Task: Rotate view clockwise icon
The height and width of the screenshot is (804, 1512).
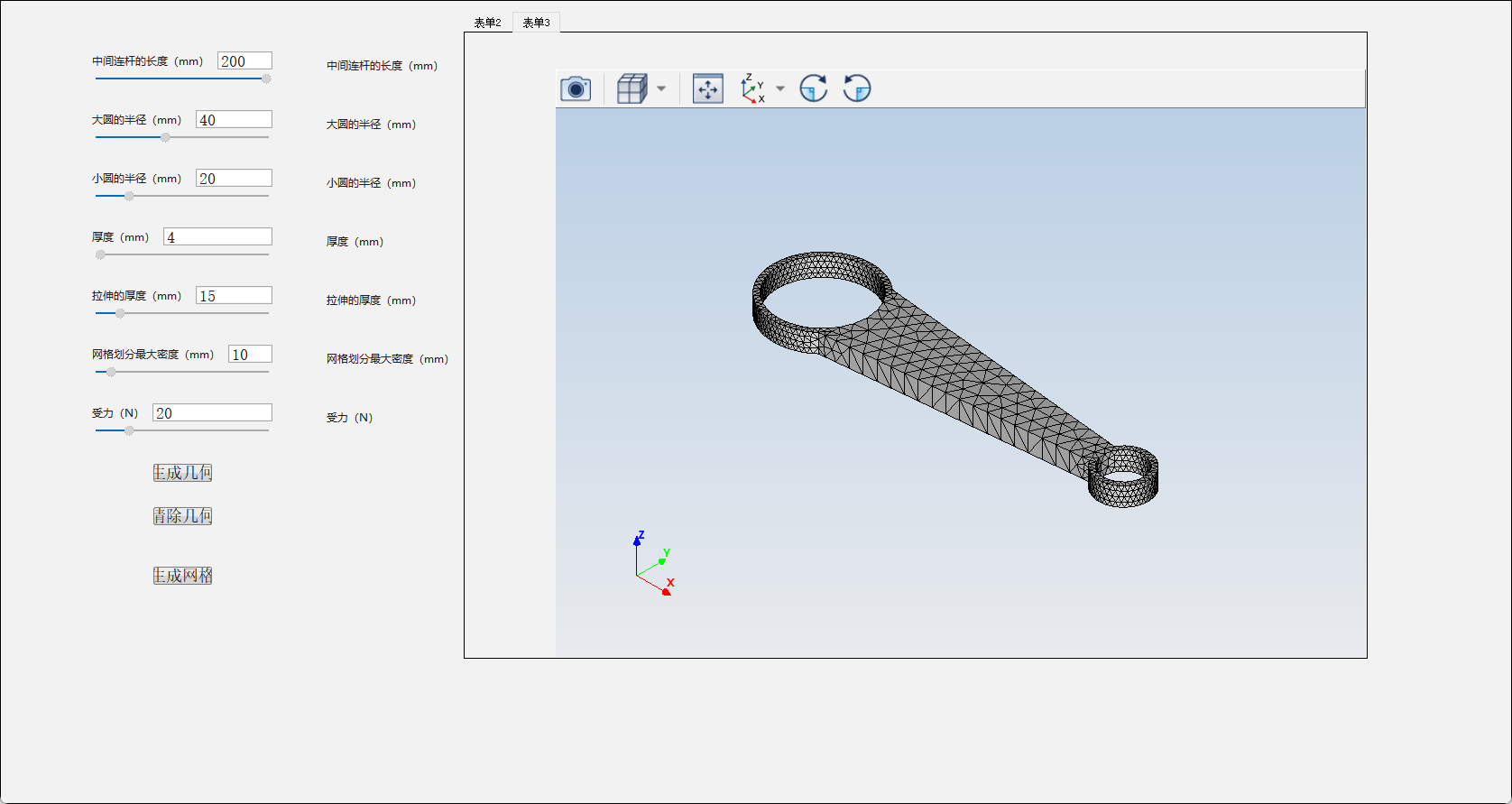Action: (814, 88)
